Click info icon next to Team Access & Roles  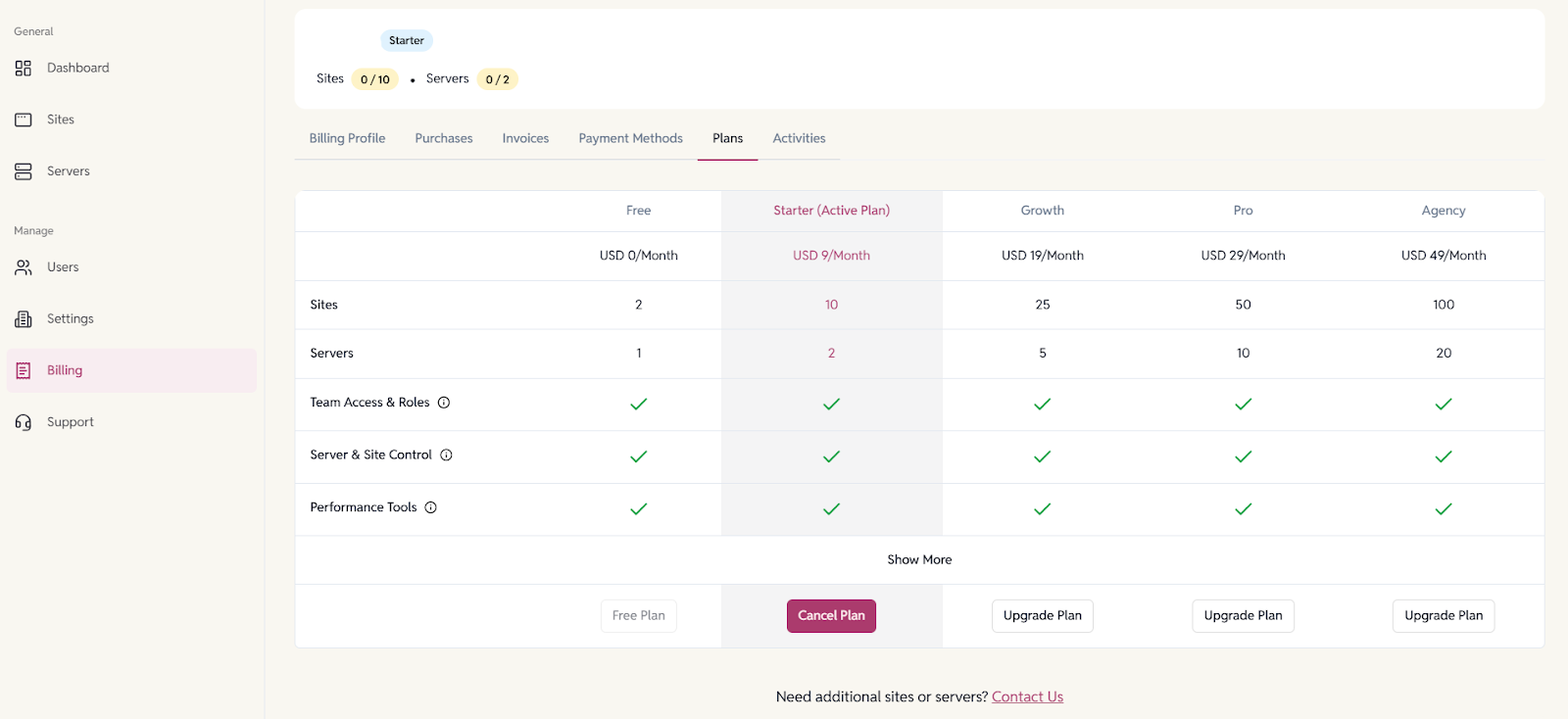pyautogui.click(x=444, y=403)
